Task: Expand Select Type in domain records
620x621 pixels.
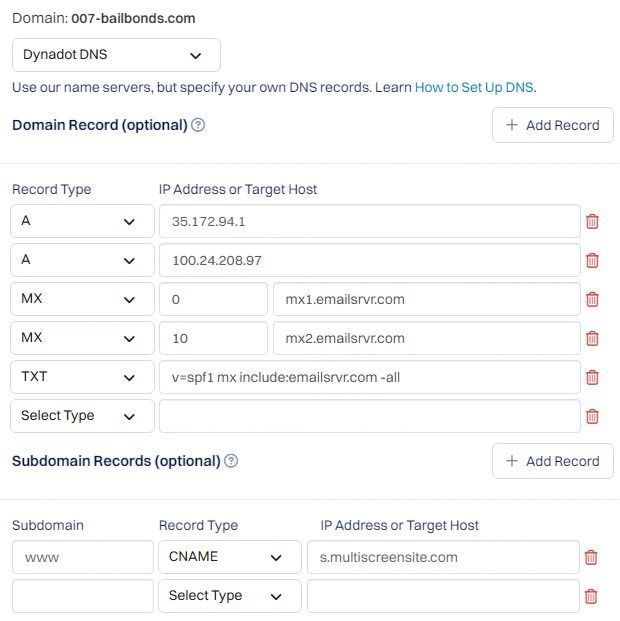Action: point(82,416)
